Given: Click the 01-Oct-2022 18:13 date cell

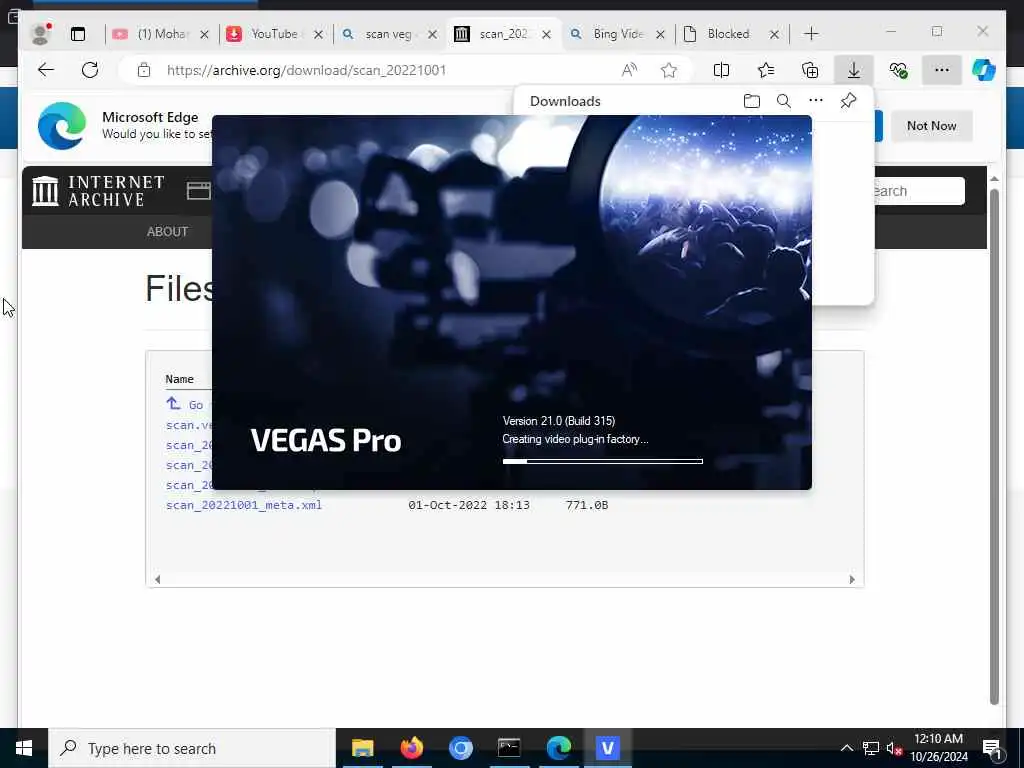Looking at the screenshot, I should [469, 505].
